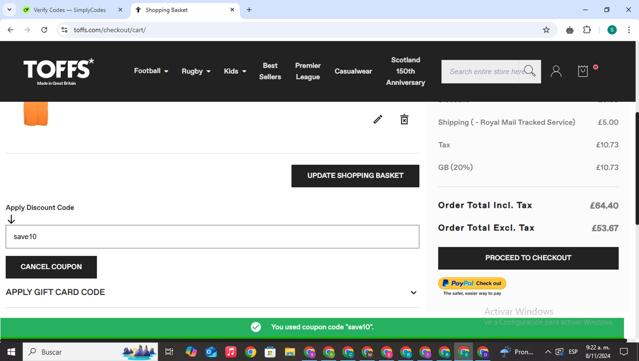Viewport: 639px width, 361px height.
Task: Click the ESP language indicator
Action: coord(573,352)
